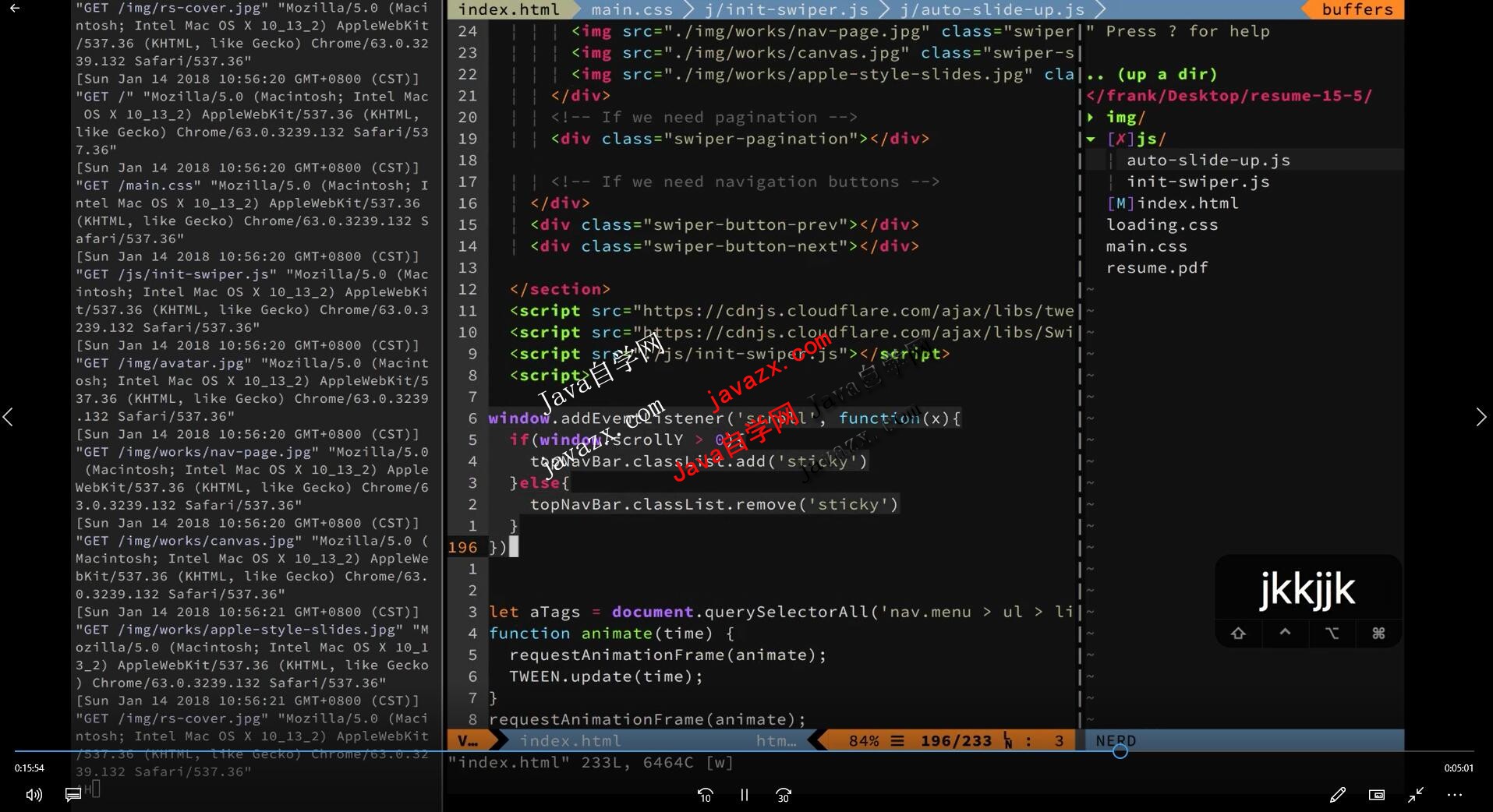Click the Shift key icon in the key overlay
This screenshot has height=812, width=1493.
[1238, 634]
